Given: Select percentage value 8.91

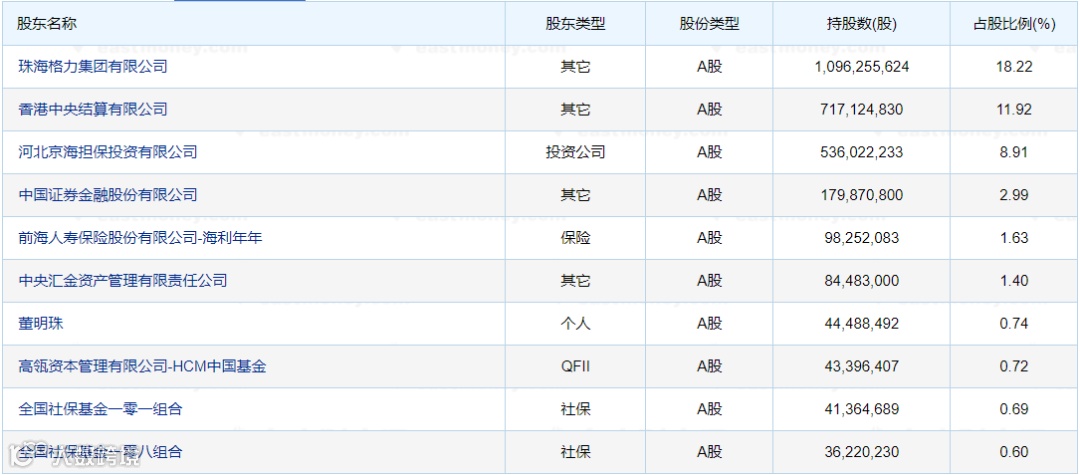Looking at the screenshot, I should (1014, 152).
